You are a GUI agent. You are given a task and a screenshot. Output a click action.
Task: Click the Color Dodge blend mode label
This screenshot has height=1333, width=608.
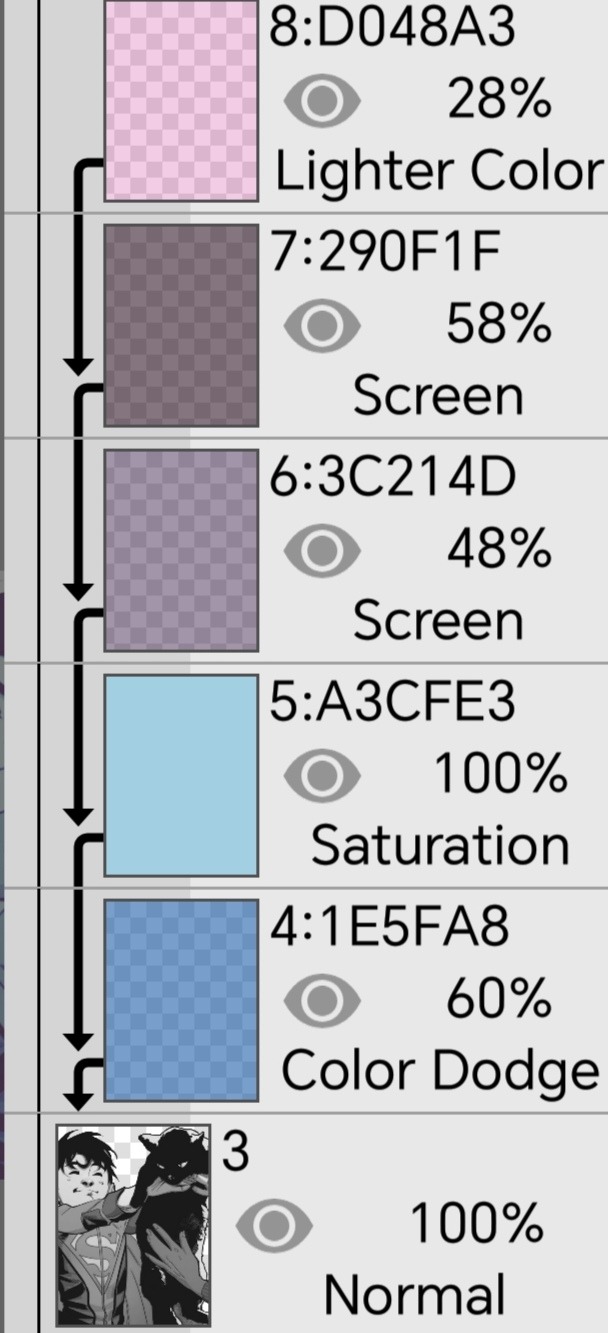click(440, 1071)
